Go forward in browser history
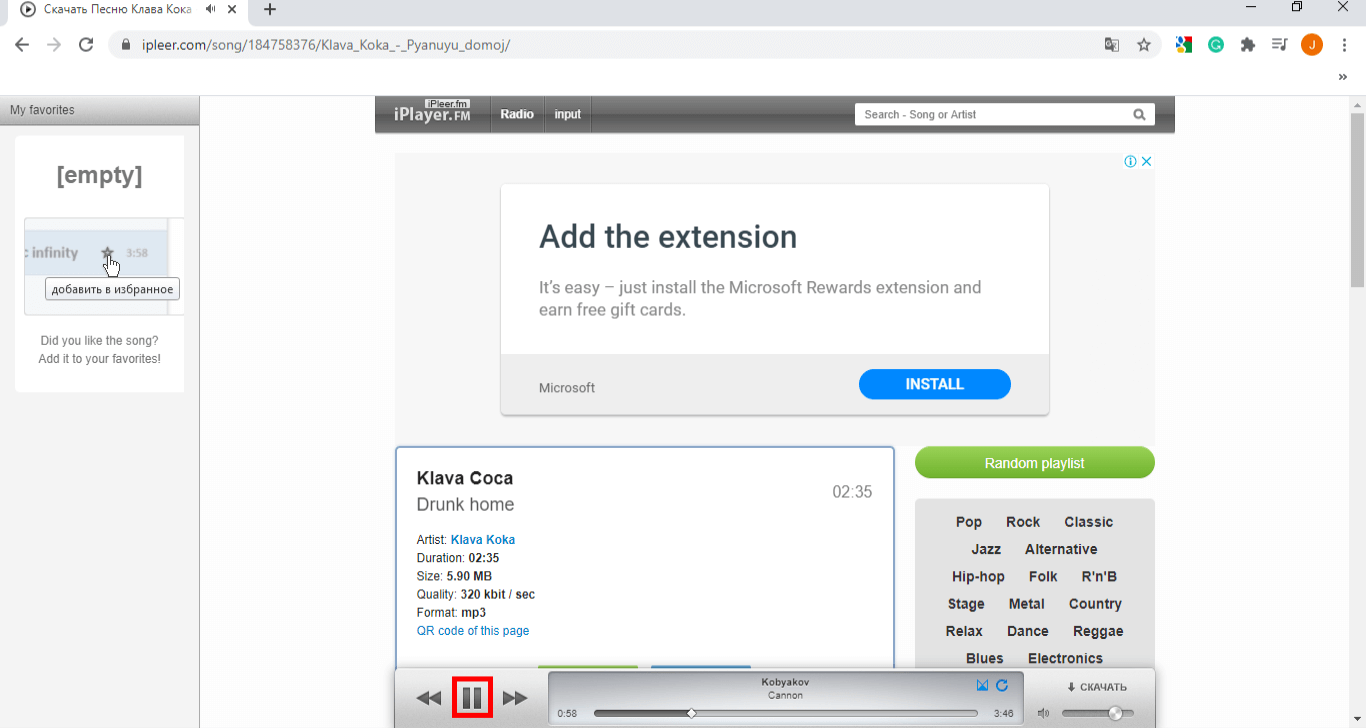The image size is (1366, 728). [54, 45]
